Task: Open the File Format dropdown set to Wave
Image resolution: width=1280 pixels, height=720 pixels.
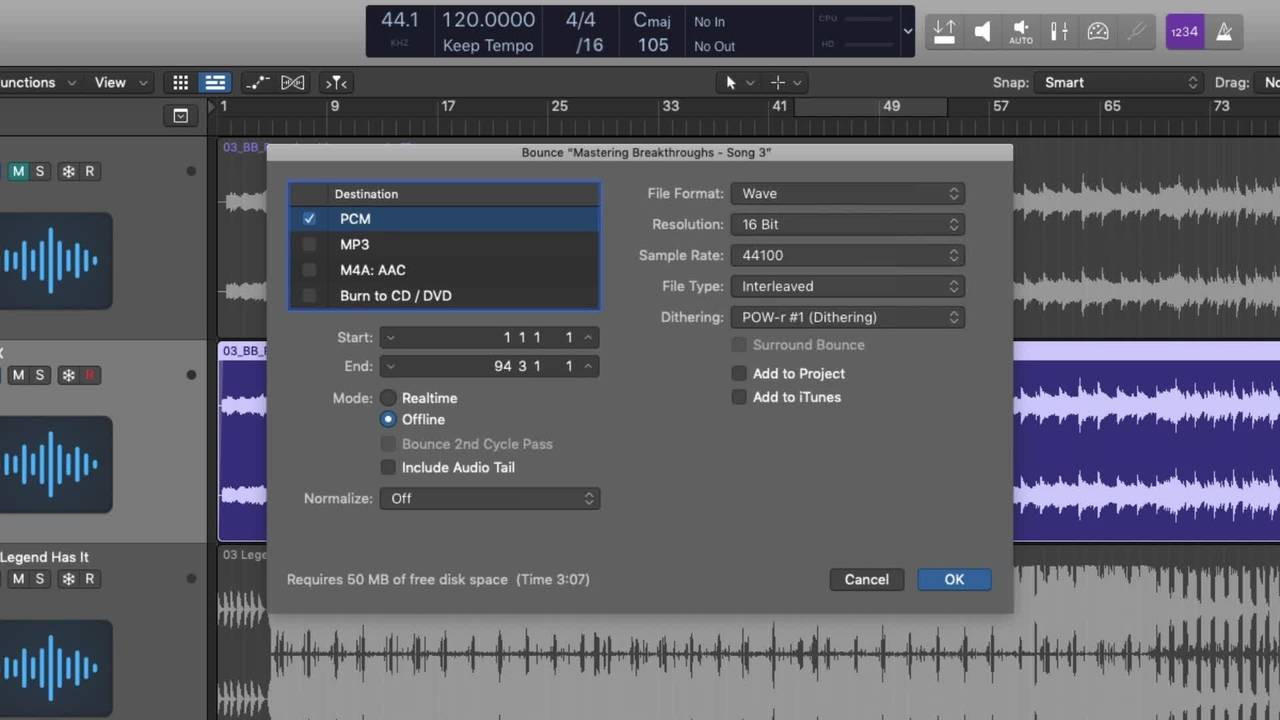Action: tap(847, 194)
